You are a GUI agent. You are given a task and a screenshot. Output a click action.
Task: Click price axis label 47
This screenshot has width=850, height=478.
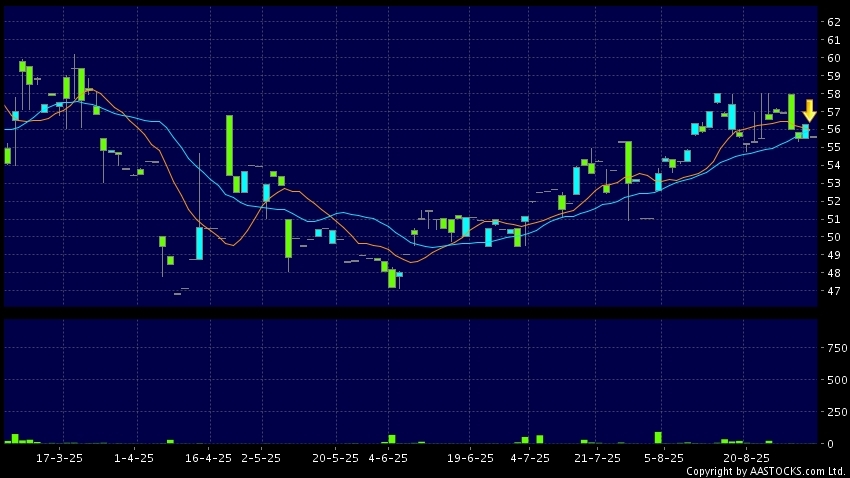click(x=834, y=291)
